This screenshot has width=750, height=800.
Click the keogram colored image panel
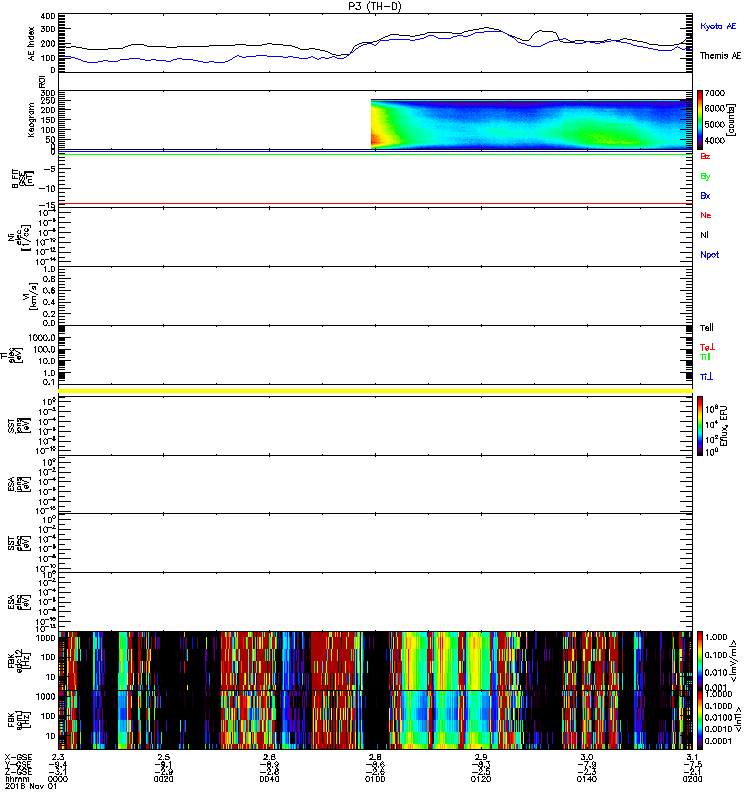(532, 124)
